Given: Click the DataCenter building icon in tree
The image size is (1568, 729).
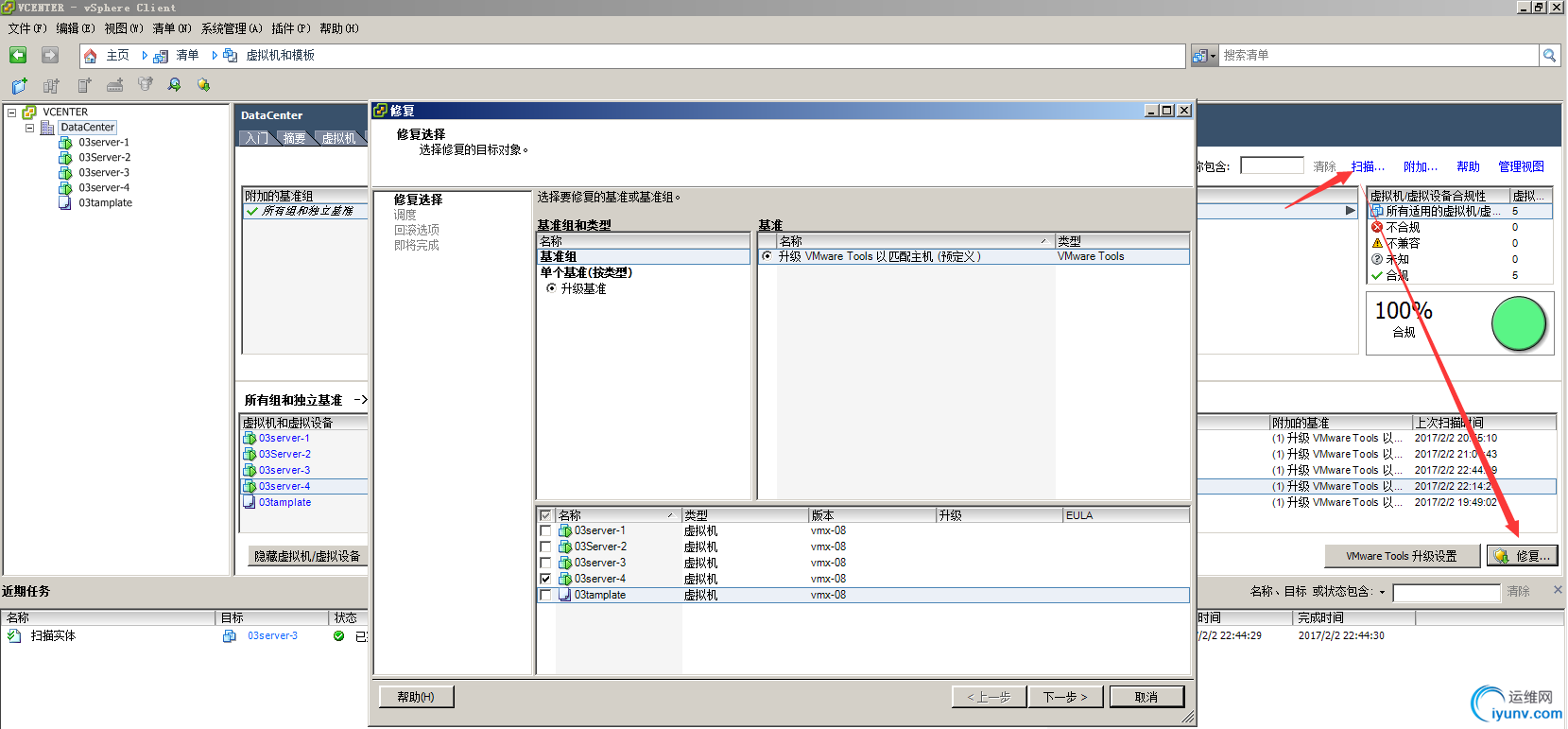Looking at the screenshot, I should click(47, 128).
